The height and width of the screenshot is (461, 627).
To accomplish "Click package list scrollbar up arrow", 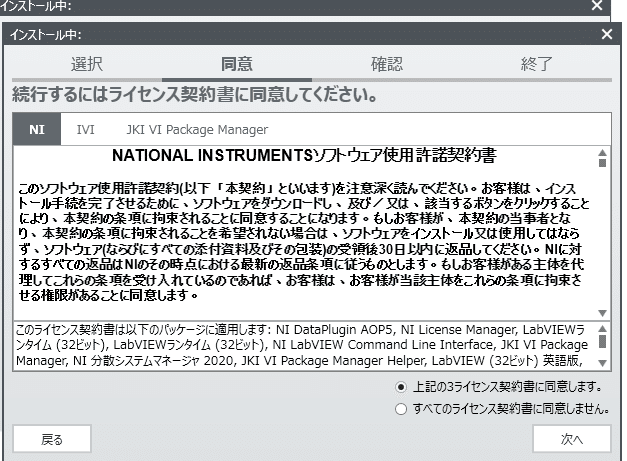I will pyautogui.click(x=603, y=328).
